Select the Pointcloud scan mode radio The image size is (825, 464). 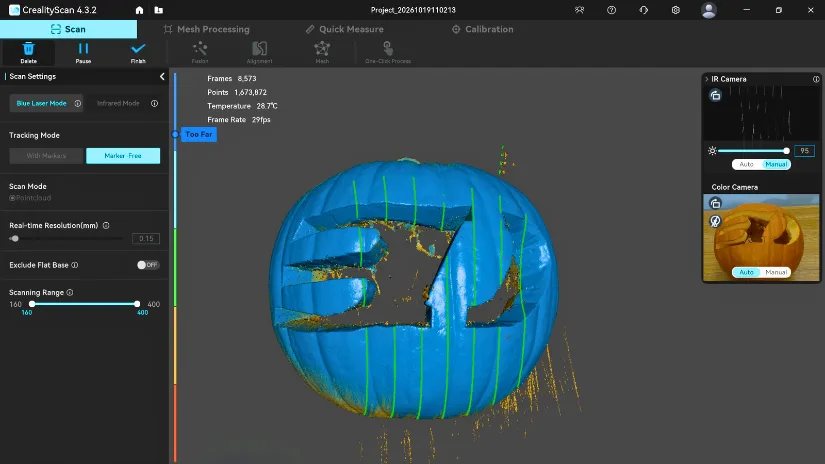tap(12, 198)
